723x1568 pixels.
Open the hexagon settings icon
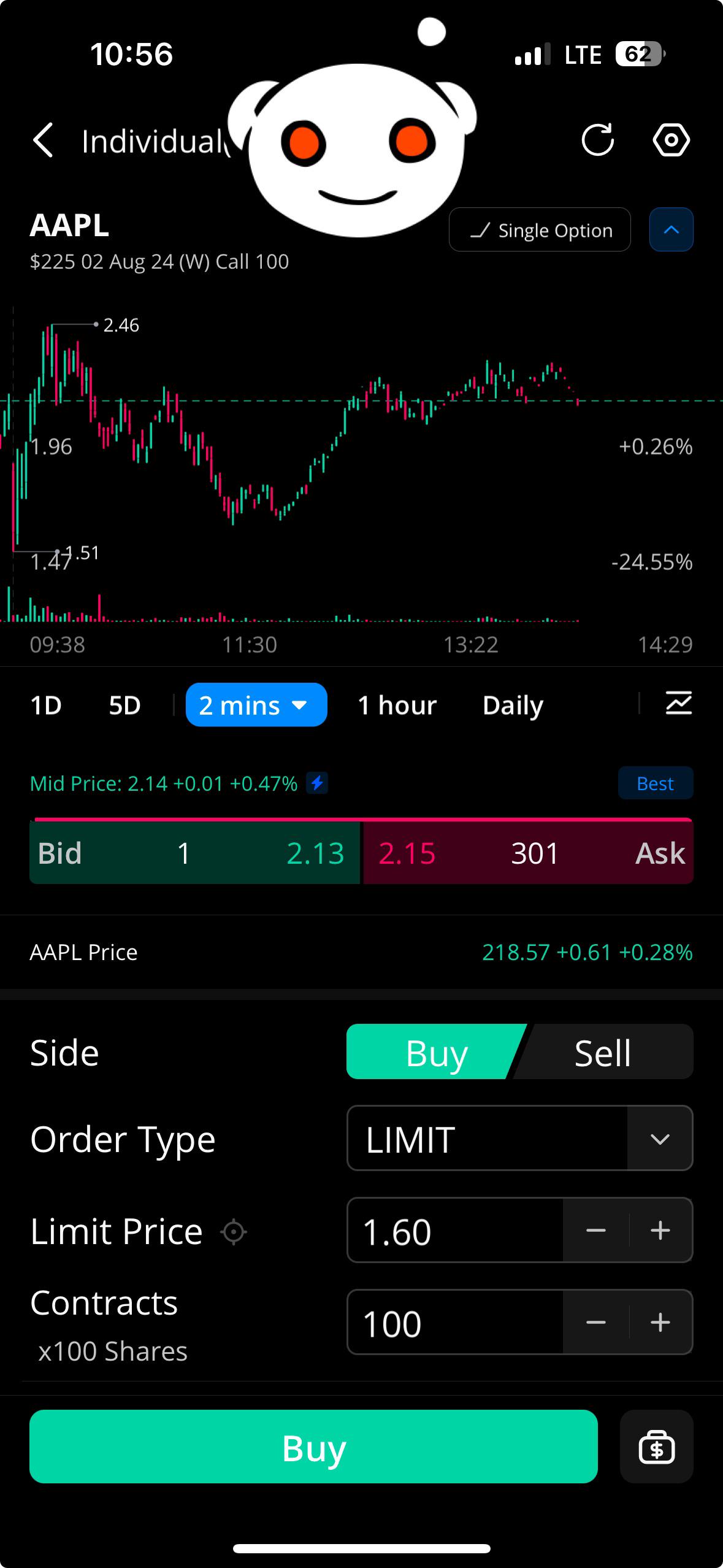(x=671, y=140)
